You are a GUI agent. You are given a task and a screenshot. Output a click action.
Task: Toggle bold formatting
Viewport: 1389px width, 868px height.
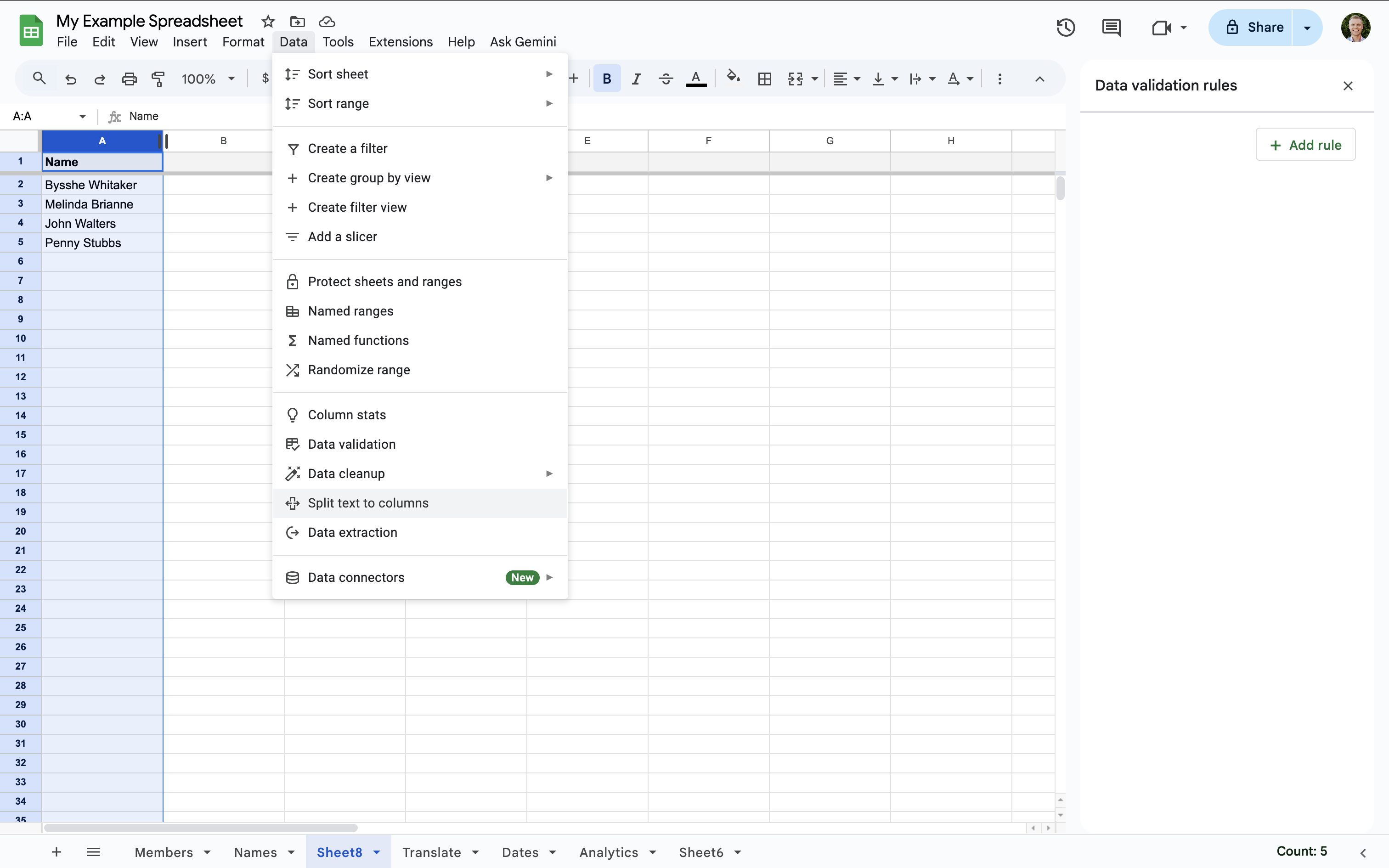coord(606,79)
